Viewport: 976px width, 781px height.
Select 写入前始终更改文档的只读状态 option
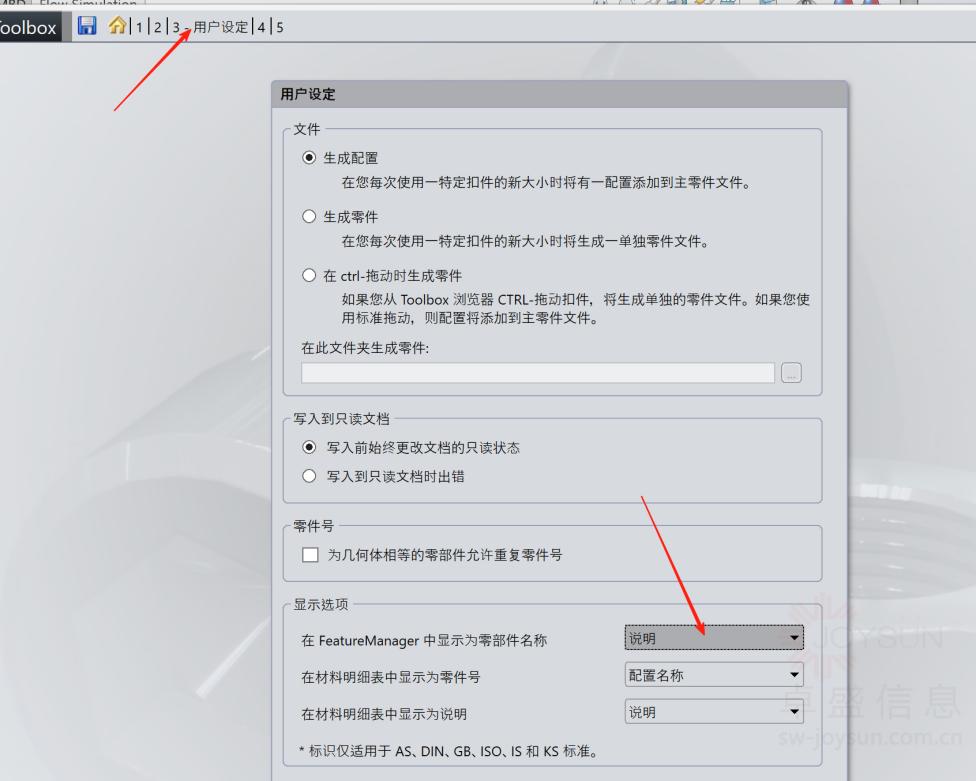click(x=309, y=448)
